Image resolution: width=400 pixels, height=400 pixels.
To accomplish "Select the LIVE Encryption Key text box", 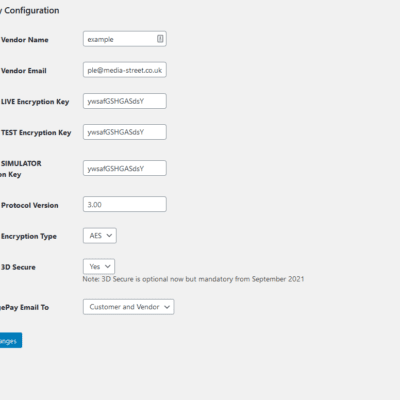I will coord(125,101).
